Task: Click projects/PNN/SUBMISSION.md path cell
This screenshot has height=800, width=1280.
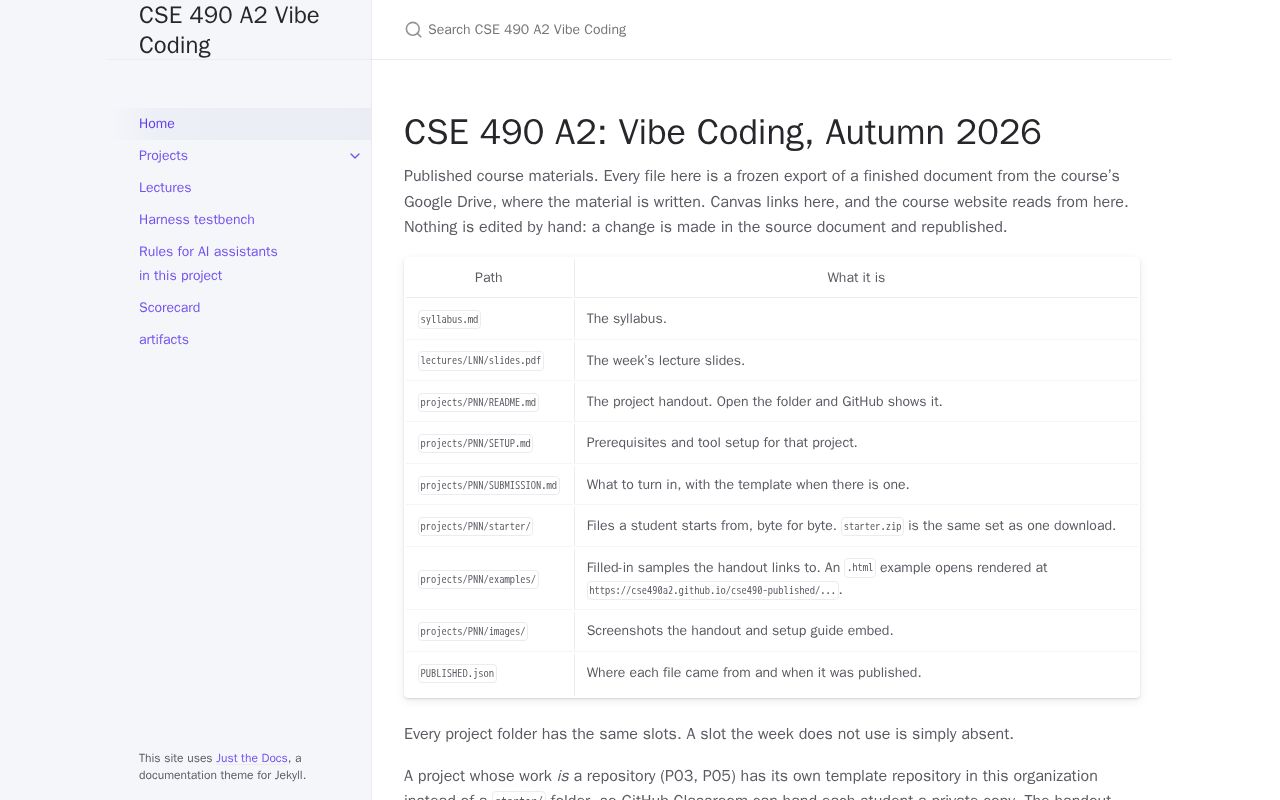Action: pos(489,485)
